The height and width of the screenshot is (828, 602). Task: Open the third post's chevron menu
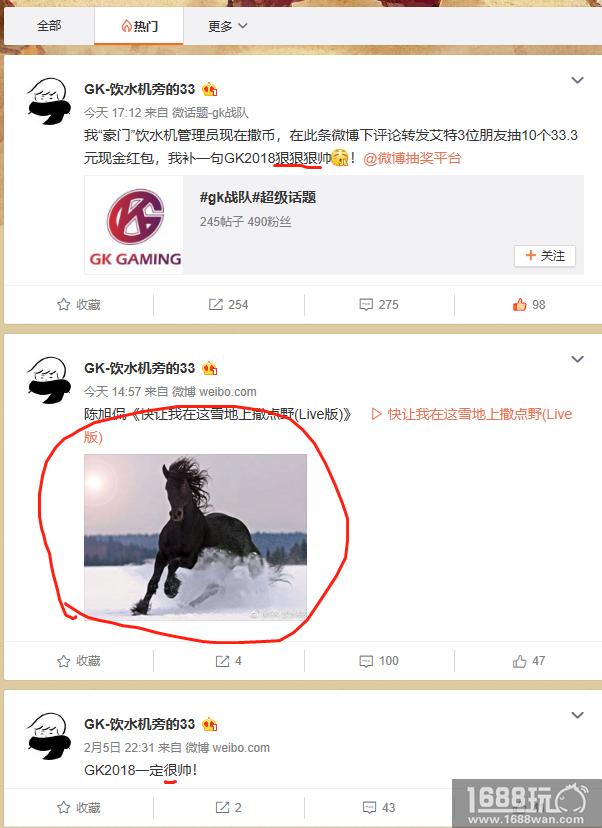click(x=577, y=715)
